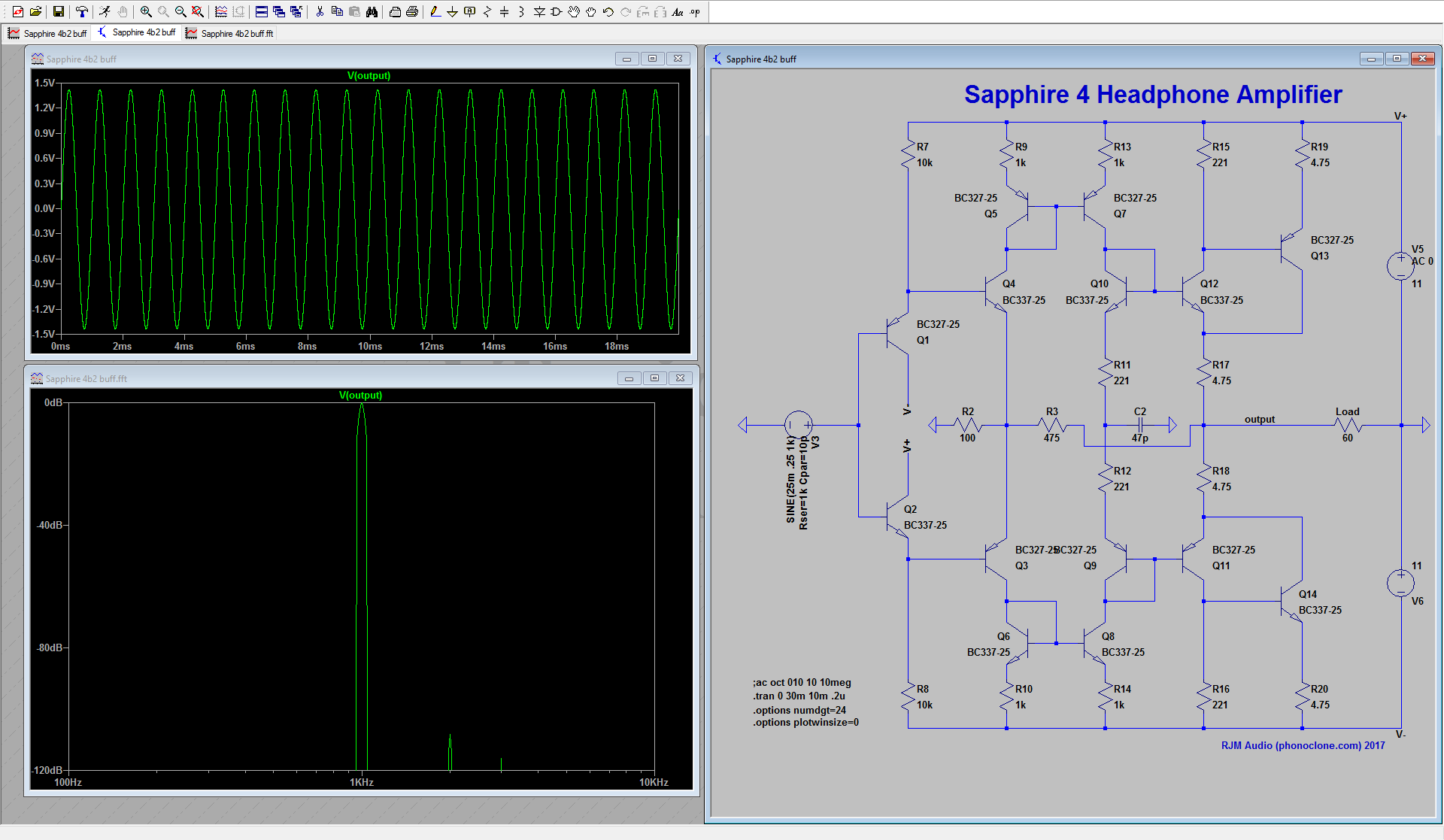This screenshot has height=840, width=1444.
Task: Switch to Sapphire 4b2 buff.fft tab
Action: pos(230,33)
